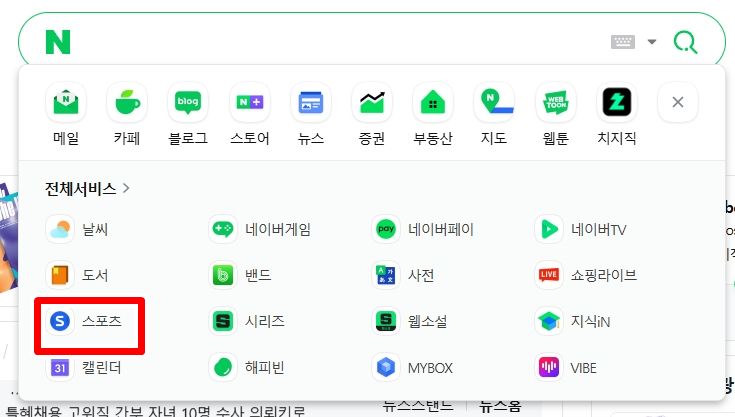The height and width of the screenshot is (417, 735).
Task: Open the 사전 dictionary icon
Action: click(x=386, y=275)
